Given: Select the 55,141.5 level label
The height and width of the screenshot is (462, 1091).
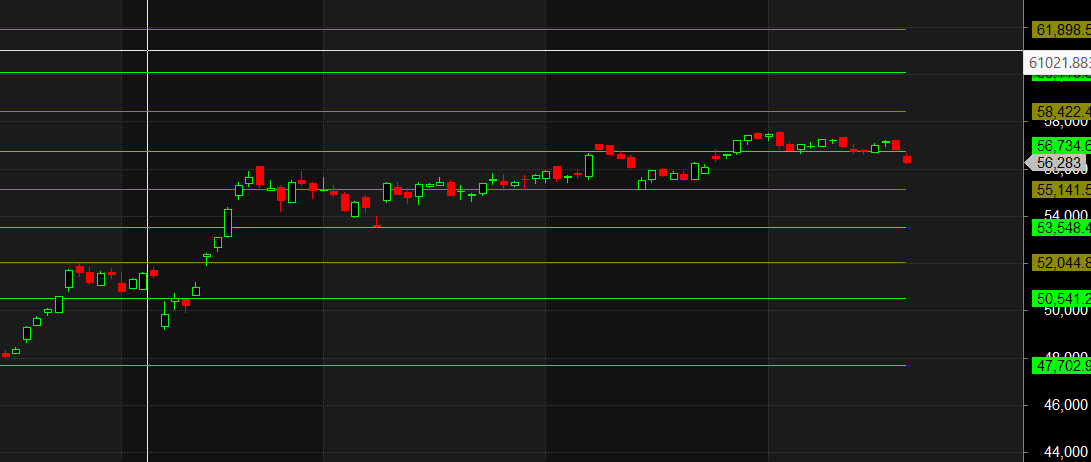Looking at the screenshot, I should point(1060,189).
